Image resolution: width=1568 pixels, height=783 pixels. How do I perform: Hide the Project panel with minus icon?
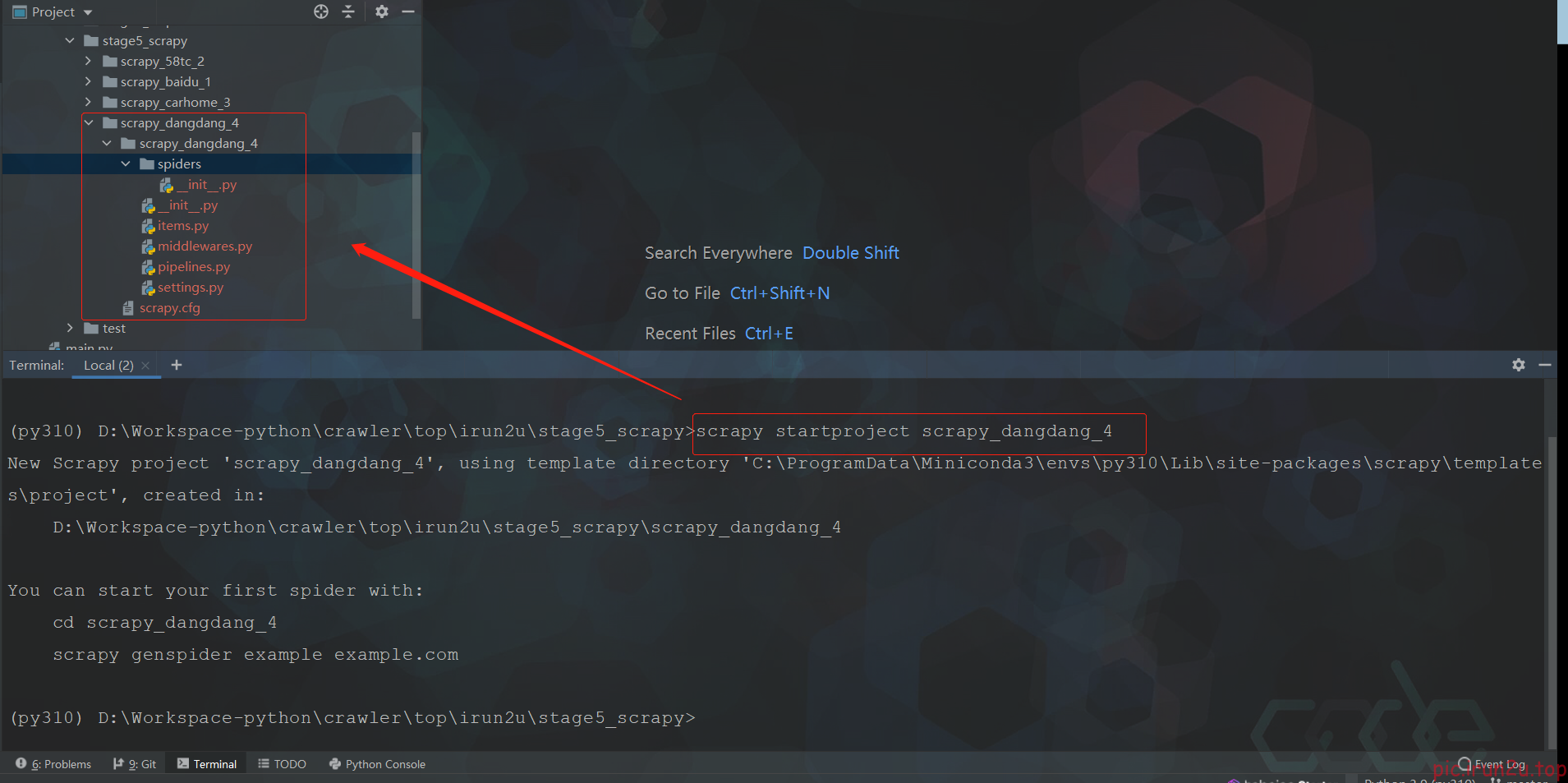tap(408, 12)
